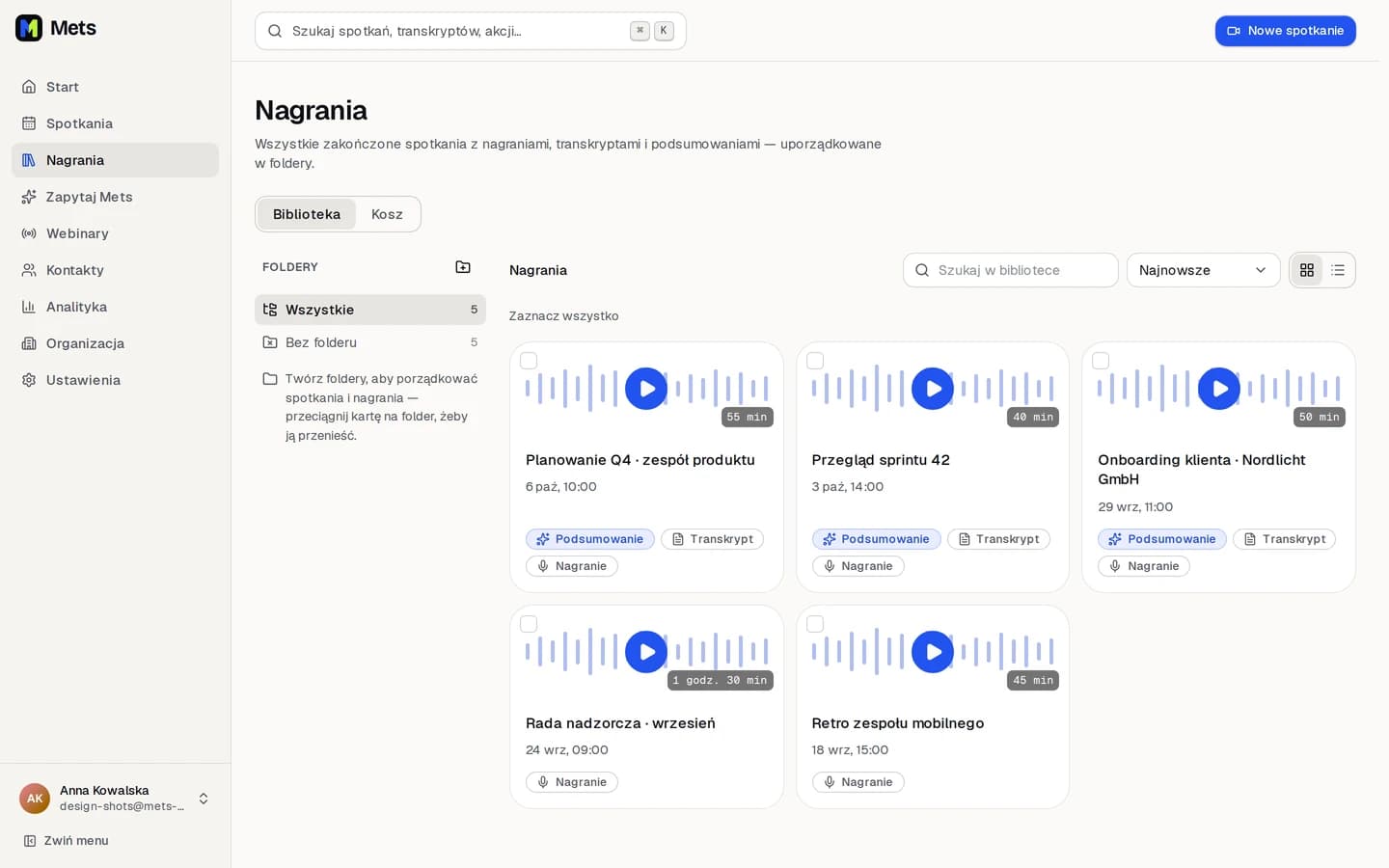This screenshot has width=1389, height=868.
Task: Play the Retro zespołu mobilnego recording
Action: tap(933, 652)
